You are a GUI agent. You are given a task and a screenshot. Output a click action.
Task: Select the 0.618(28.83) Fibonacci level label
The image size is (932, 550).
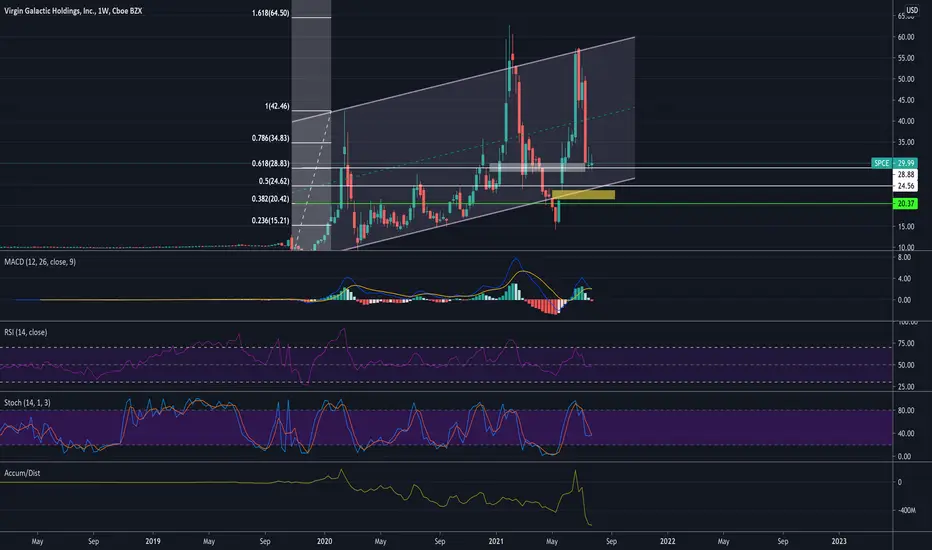pyautogui.click(x=270, y=164)
